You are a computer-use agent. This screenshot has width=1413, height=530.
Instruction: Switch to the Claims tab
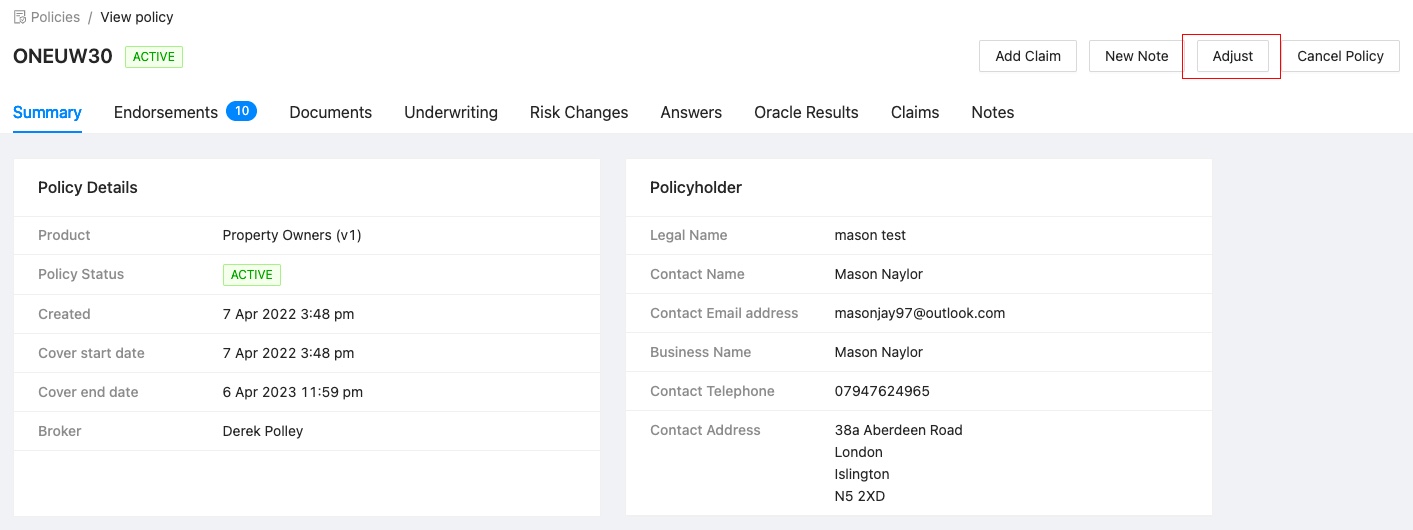tap(915, 112)
